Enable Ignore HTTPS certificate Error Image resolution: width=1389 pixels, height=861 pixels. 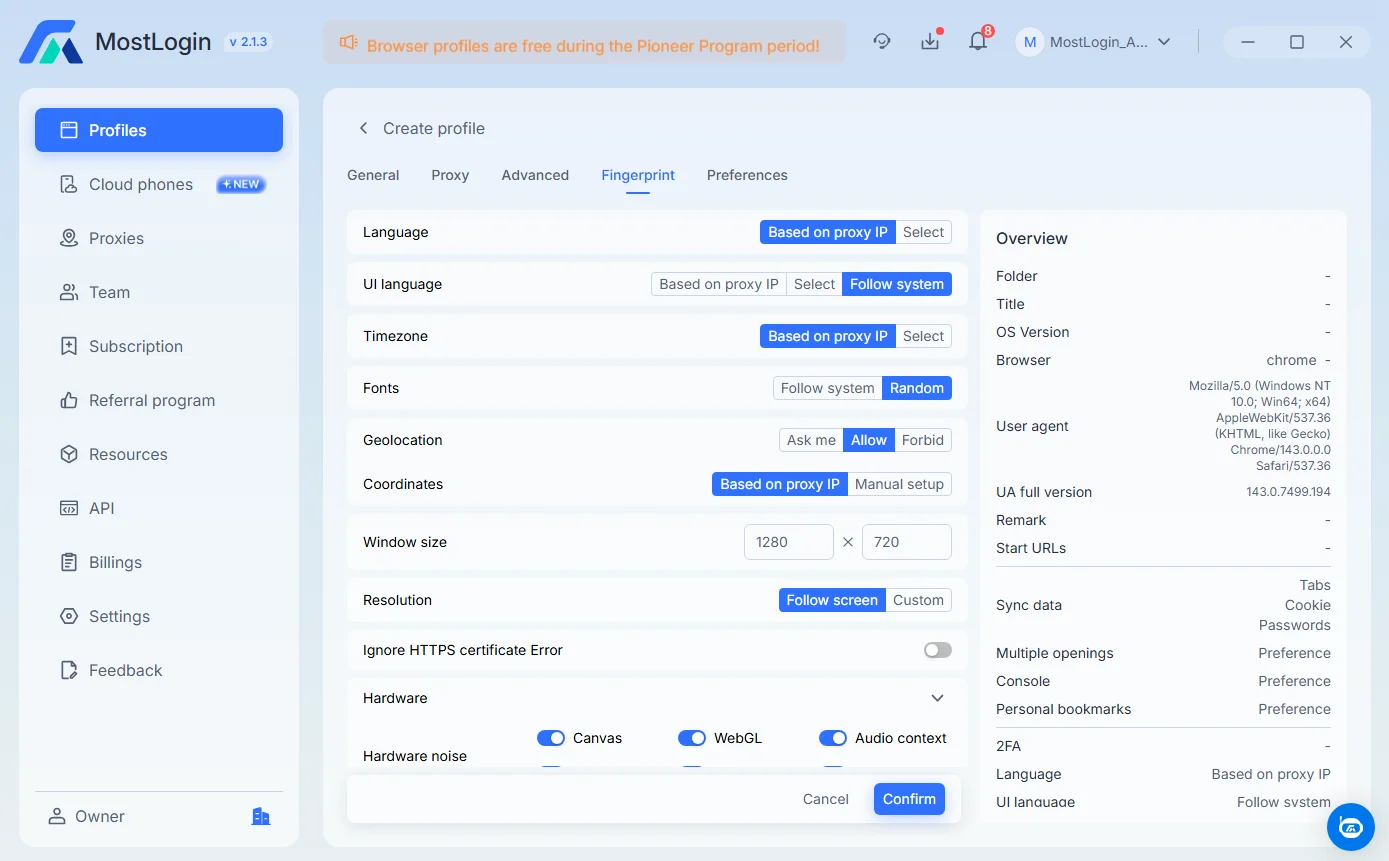pos(937,649)
